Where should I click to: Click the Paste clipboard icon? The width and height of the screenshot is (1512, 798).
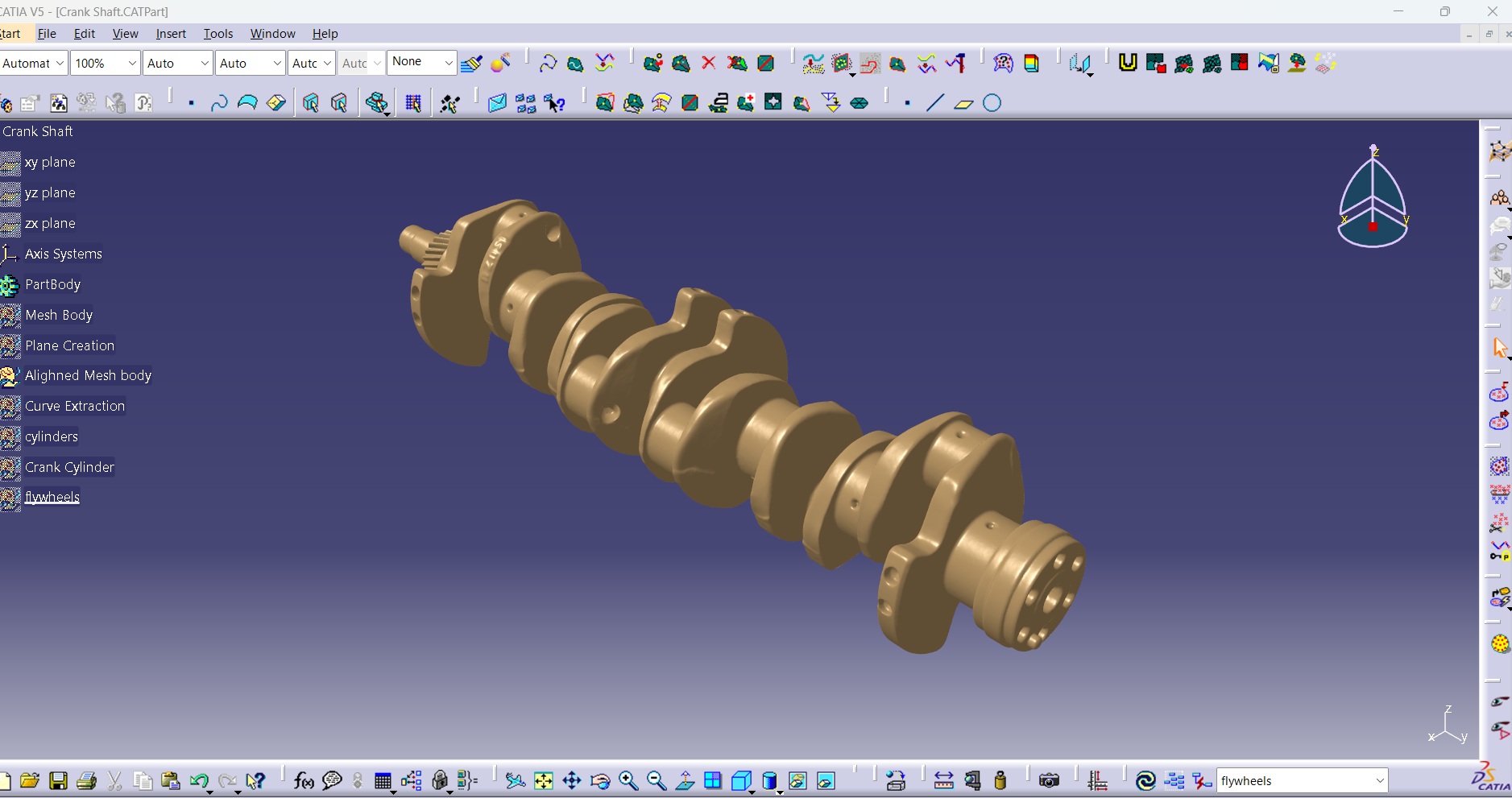coord(170,780)
